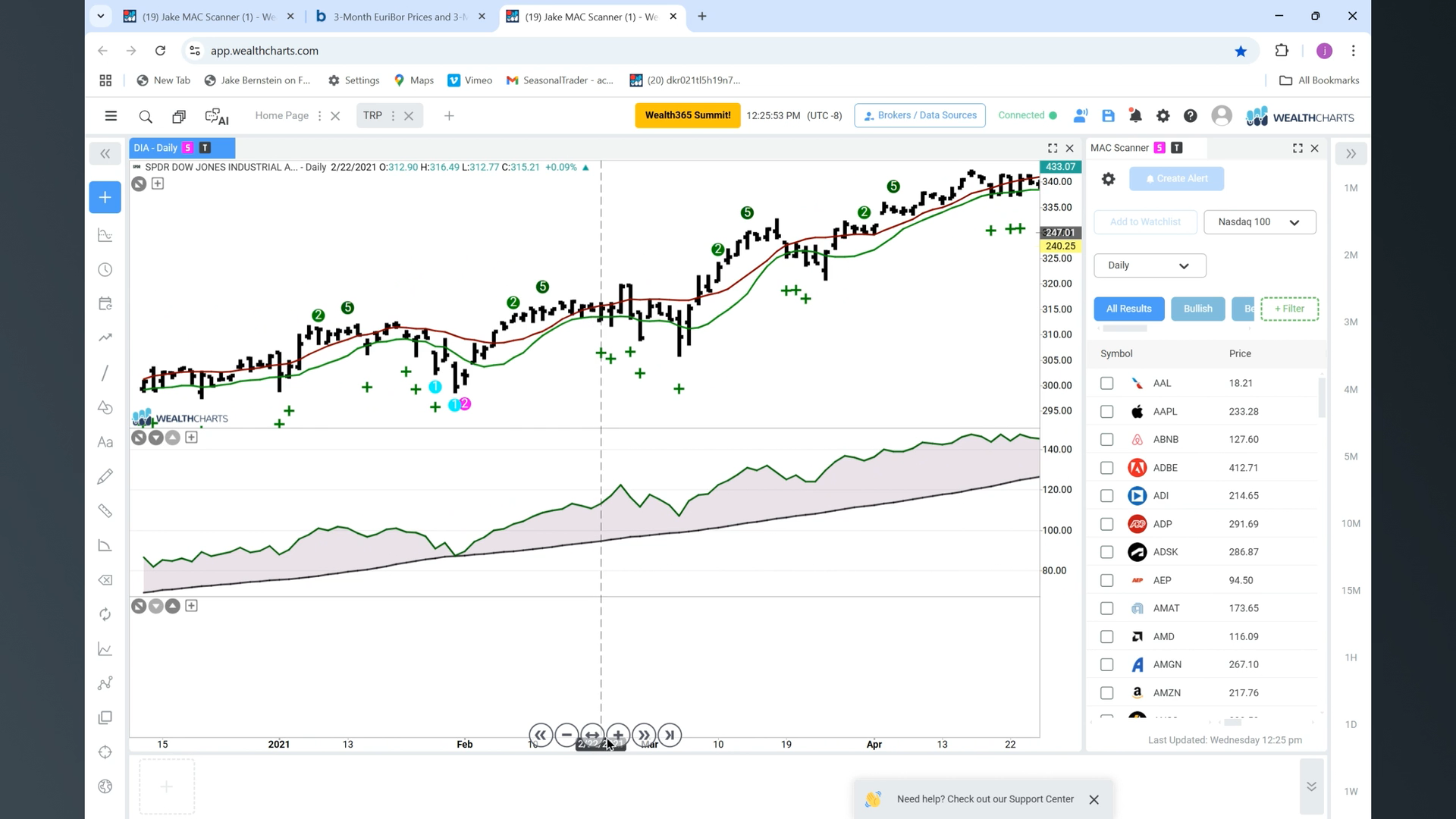Select the shapes drawing tool
Image resolution: width=1456 pixels, height=819 pixels.
[105, 408]
